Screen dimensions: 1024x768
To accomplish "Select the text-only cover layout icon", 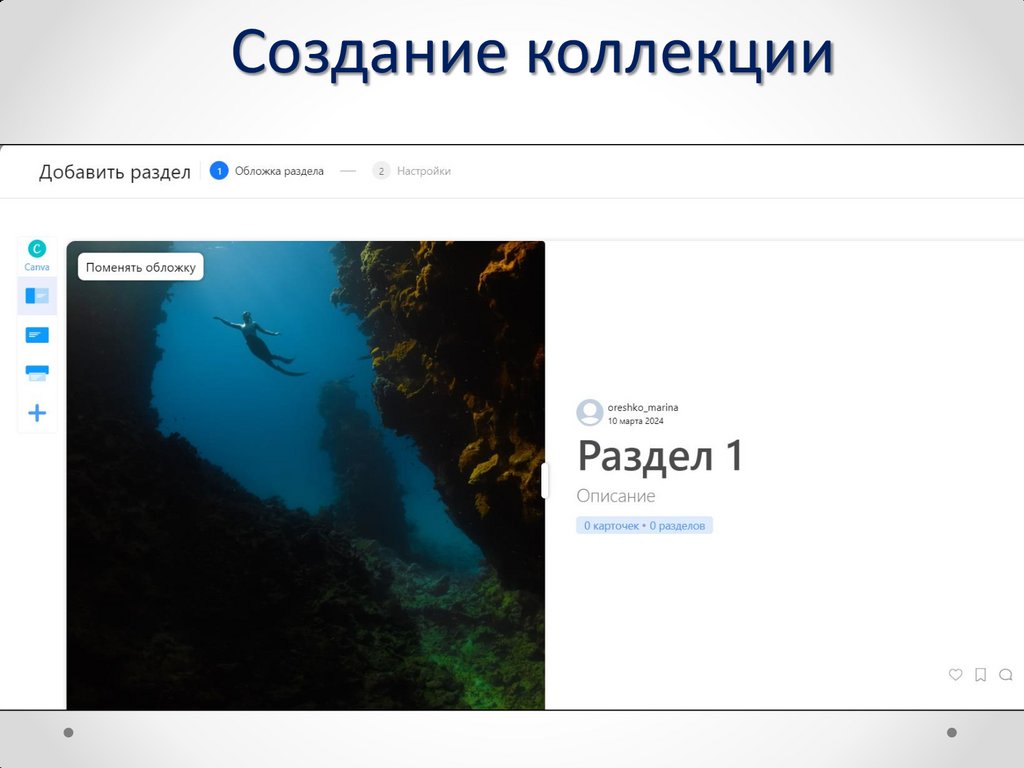I will pyautogui.click(x=37, y=335).
